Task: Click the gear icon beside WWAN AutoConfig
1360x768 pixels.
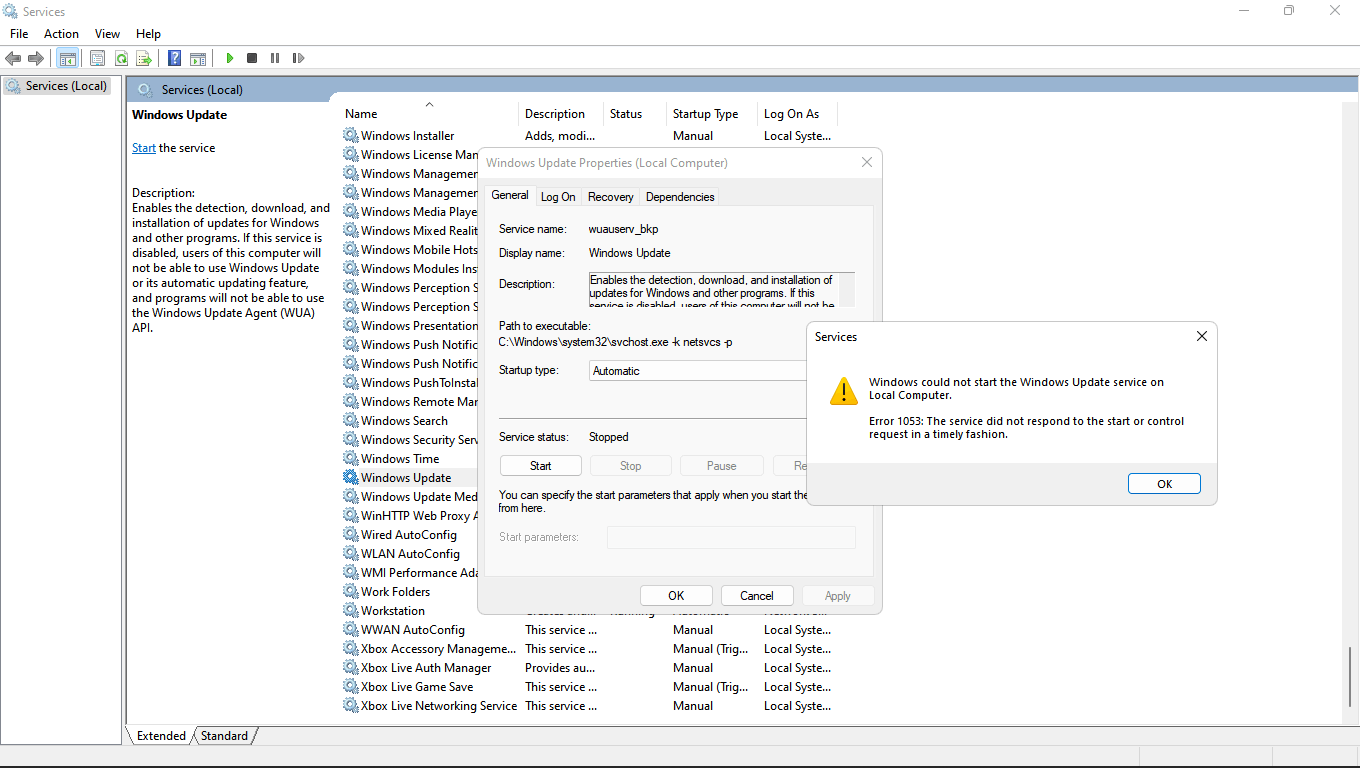Action: tap(351, 629)
